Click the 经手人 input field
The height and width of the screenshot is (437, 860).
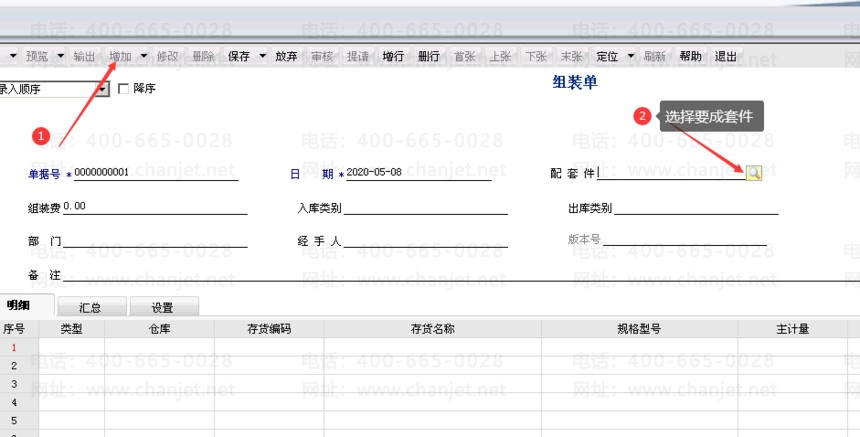click(x=426, y=240)
